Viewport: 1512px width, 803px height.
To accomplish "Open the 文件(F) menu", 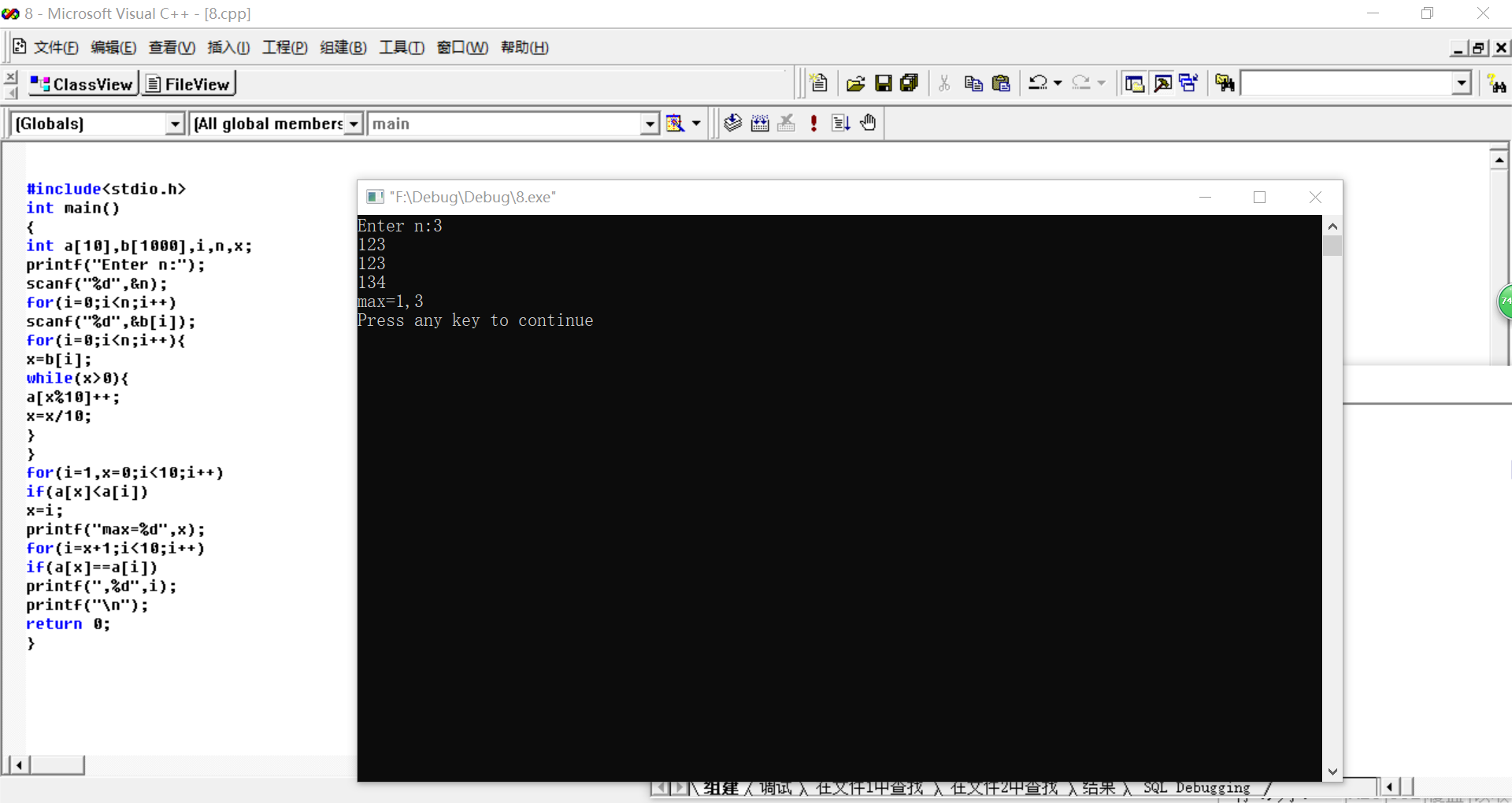I will [56, 47].
